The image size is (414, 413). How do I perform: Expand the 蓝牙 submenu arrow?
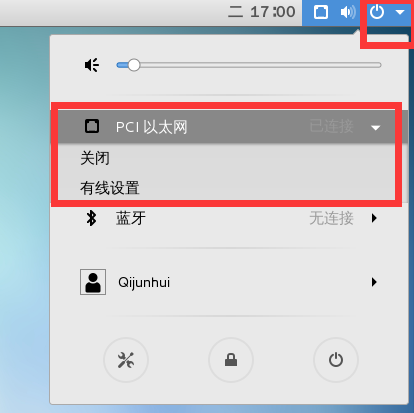tap(374, 218)
